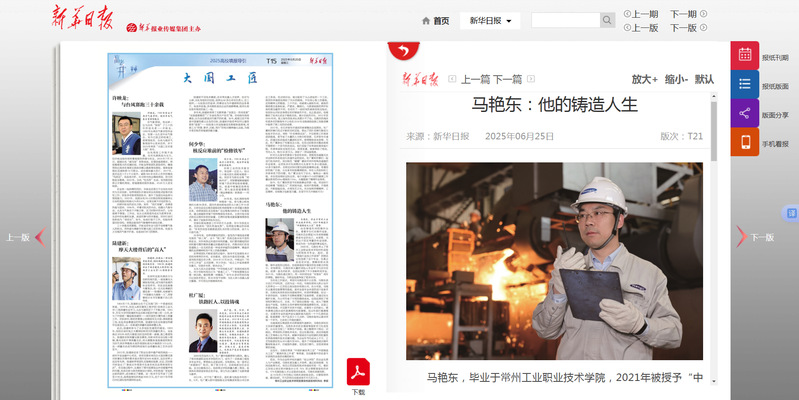
Task: Open the 手机看报 phone icon
Action: pyautogui.click(x=745, y=142)
